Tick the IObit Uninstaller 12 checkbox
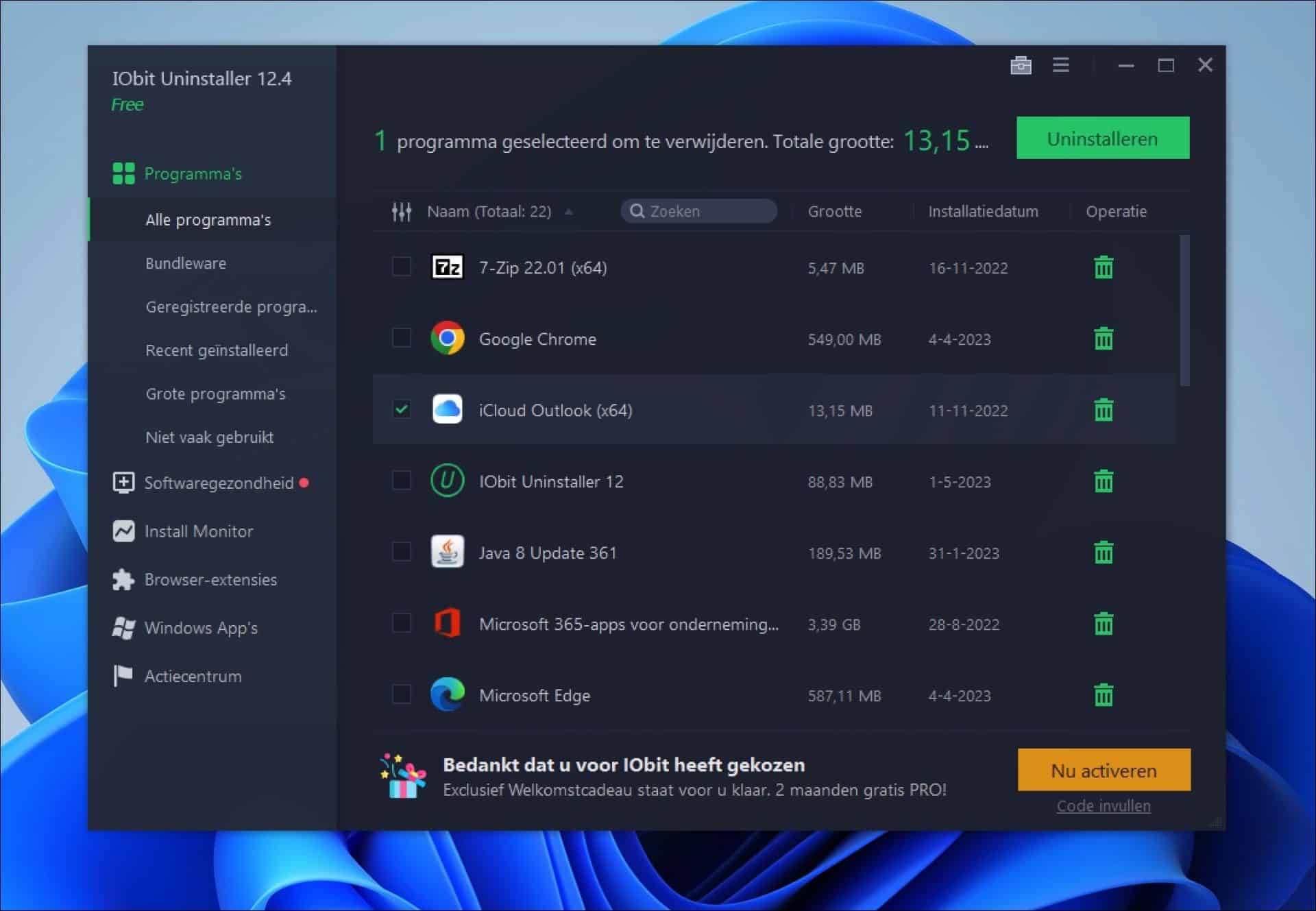1316x911 pixels. pos(402,481)
